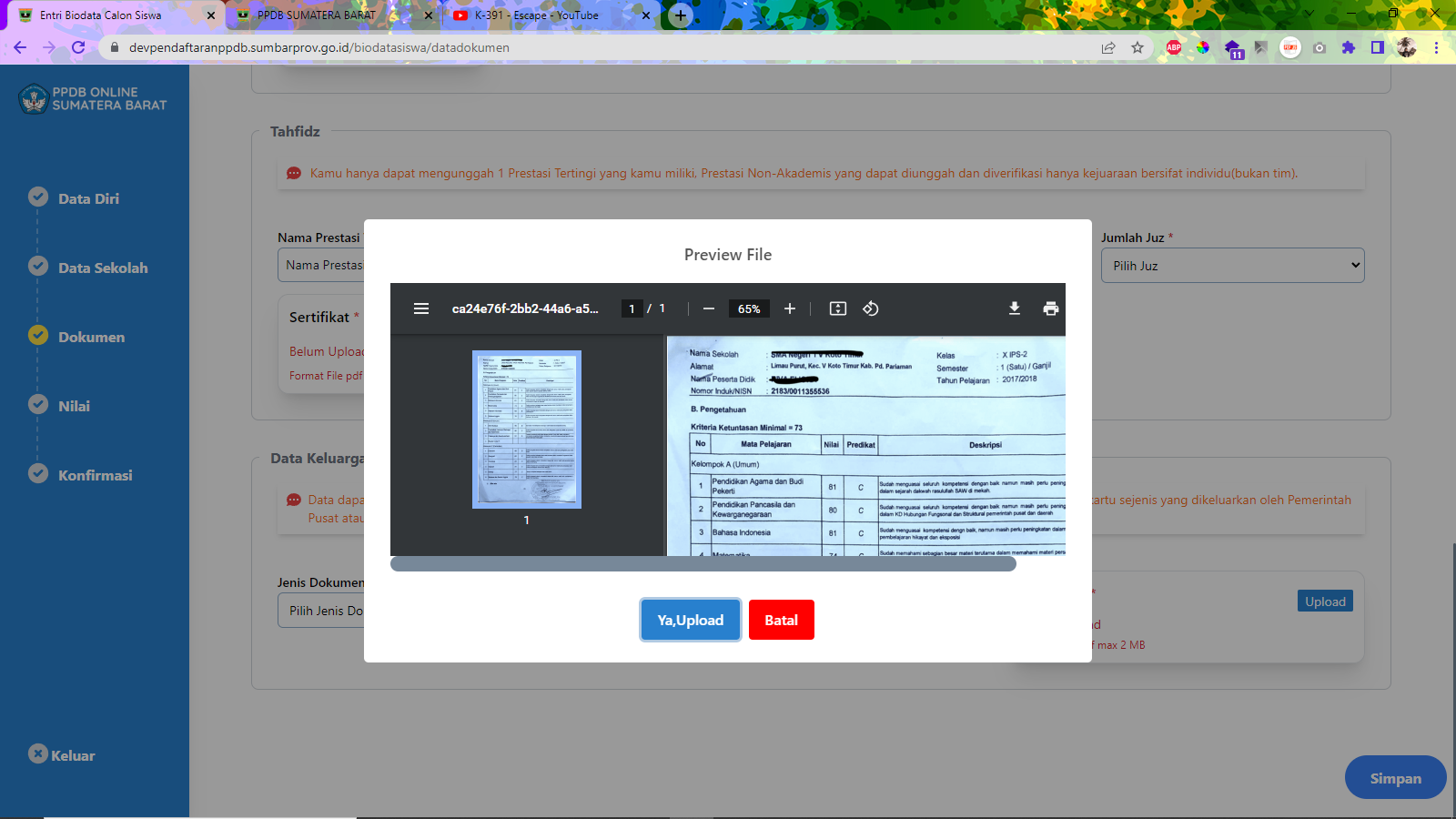
Task: Open the browser extensions puzzle icon
Action: tap(1349, 47)
